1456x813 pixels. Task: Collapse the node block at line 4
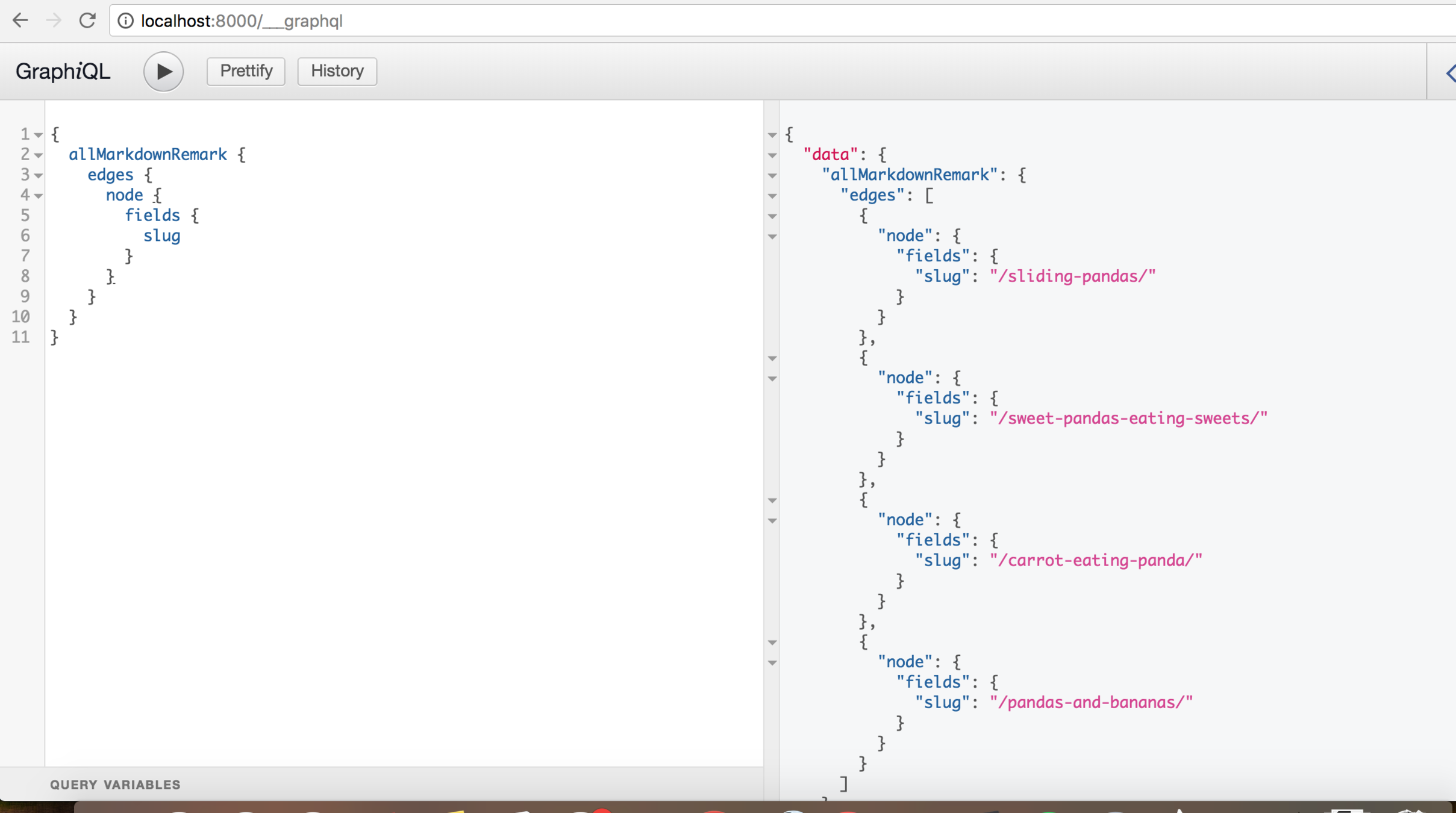(39, 196)
